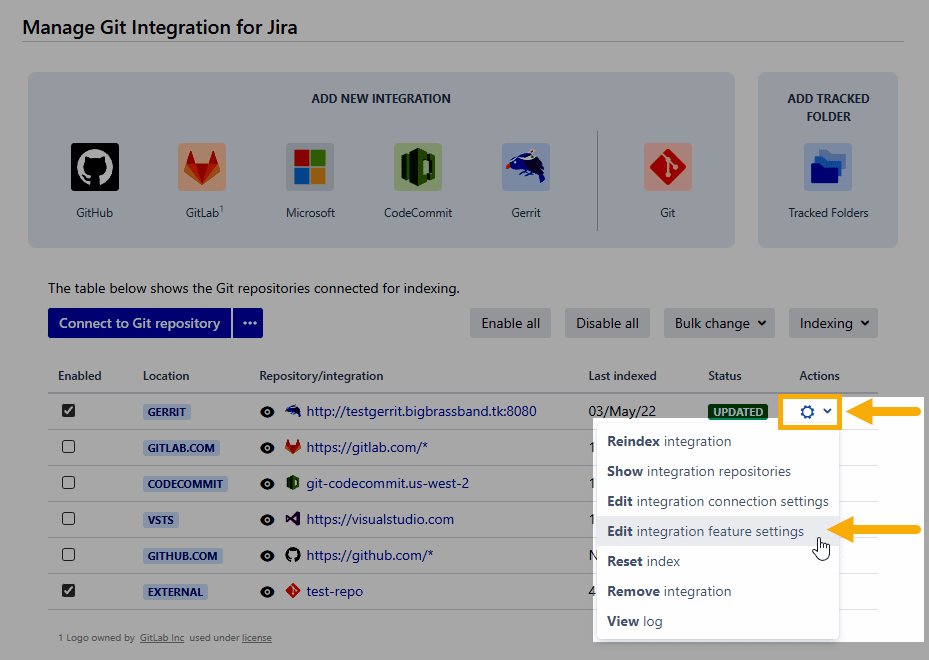Click Connect to Git repository button
The height and width of the screenshot is (660, 929).
click(x=139, y=323)
